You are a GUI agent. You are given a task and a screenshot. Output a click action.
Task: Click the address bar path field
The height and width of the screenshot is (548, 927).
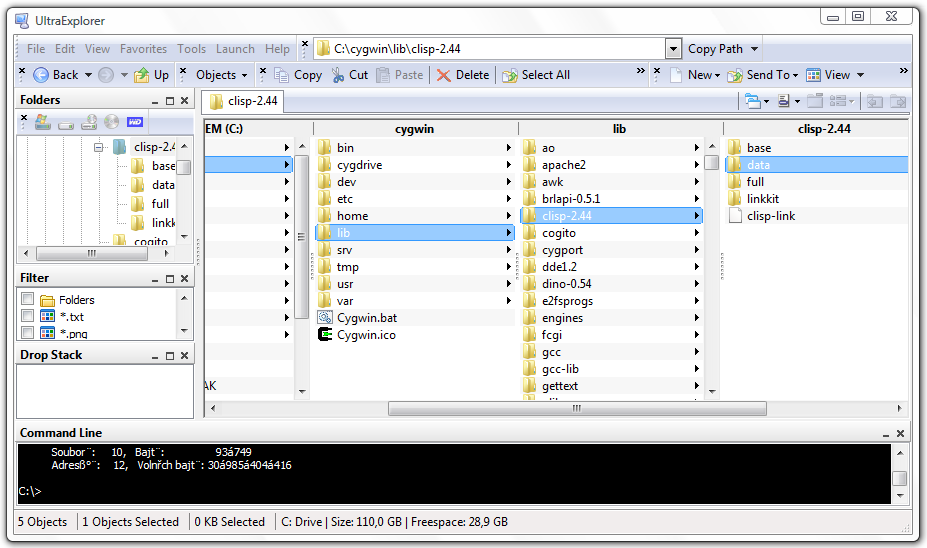click(490, 49)
